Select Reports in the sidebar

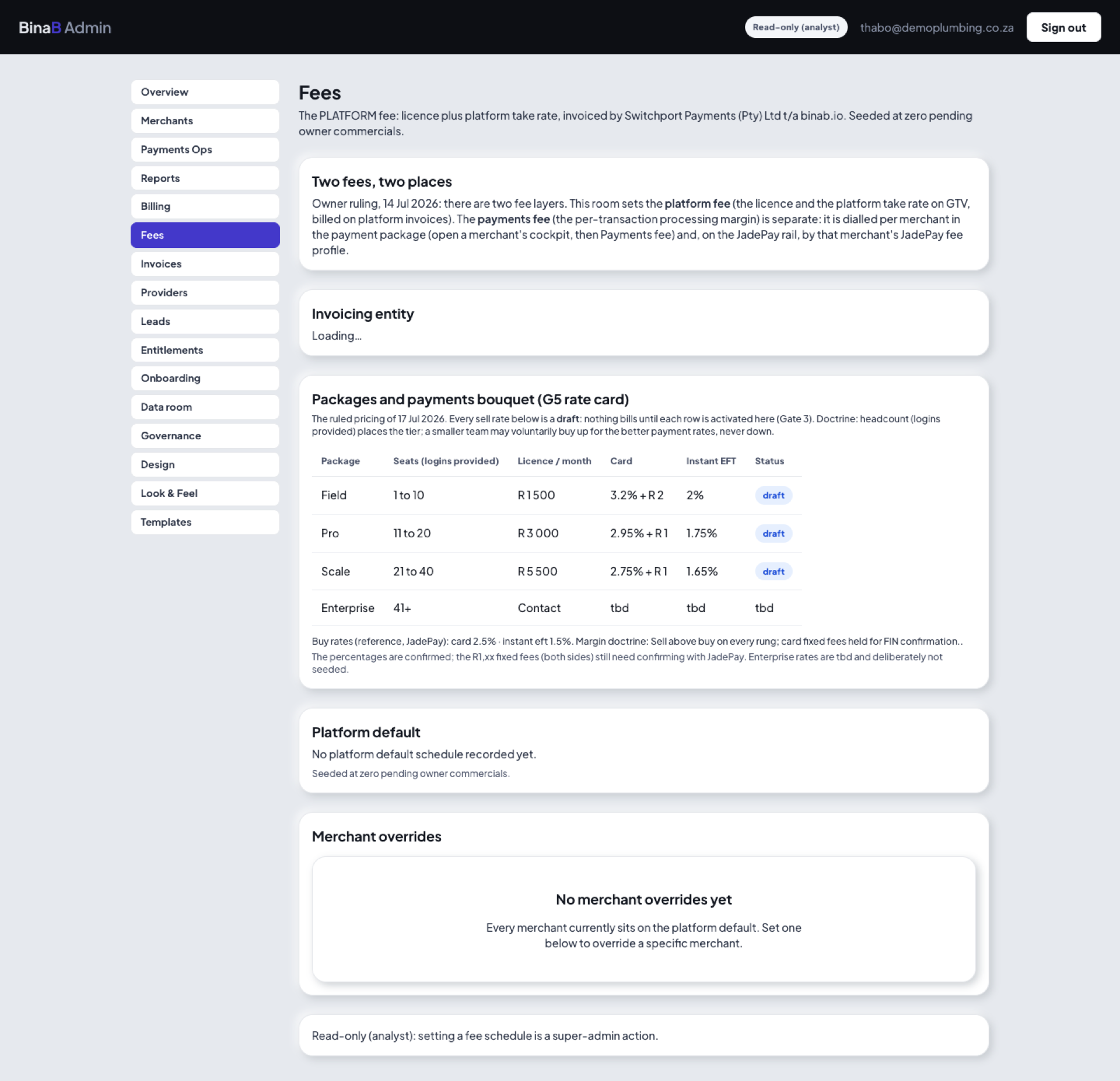pos(205,178)
